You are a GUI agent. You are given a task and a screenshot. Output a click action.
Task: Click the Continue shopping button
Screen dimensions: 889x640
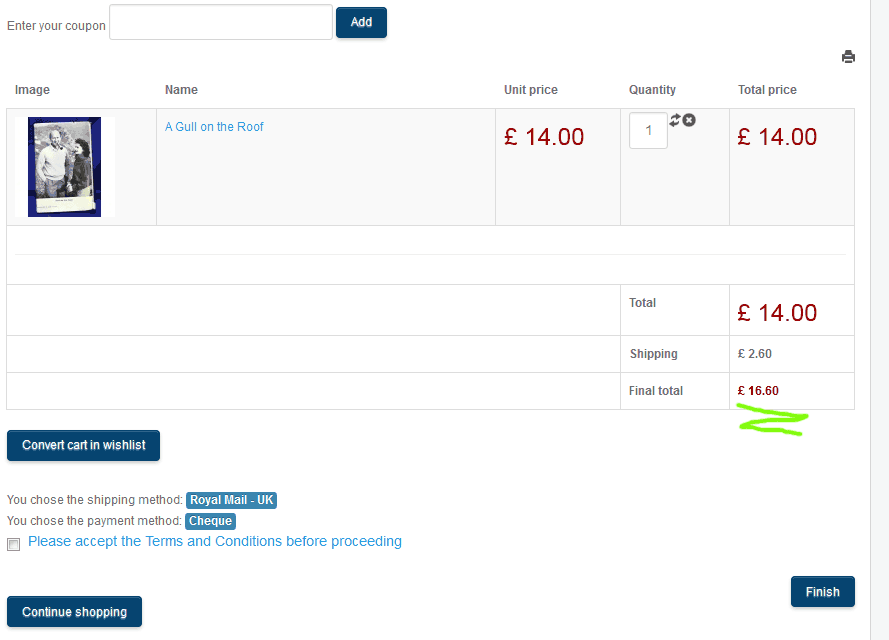pos(74,612)
